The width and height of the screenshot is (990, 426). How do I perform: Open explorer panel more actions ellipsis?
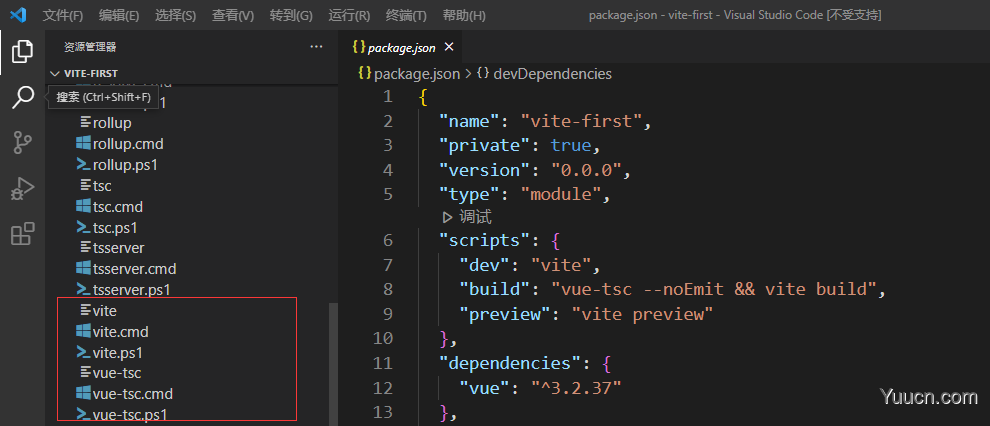click(316, 47)
